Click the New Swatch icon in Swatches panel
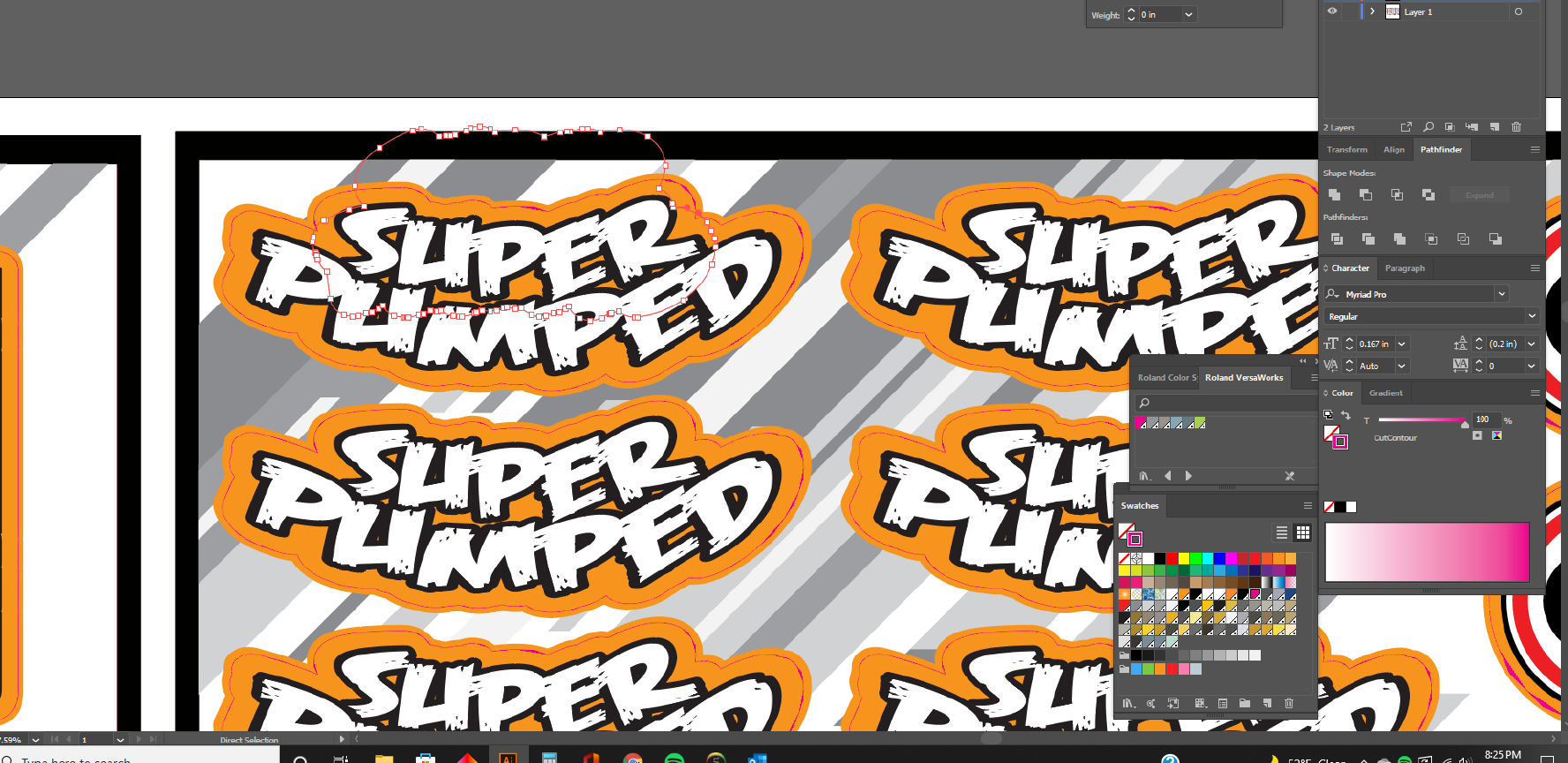The width and height of the screenshot is (1568, 763). (x=1267, y=704)
